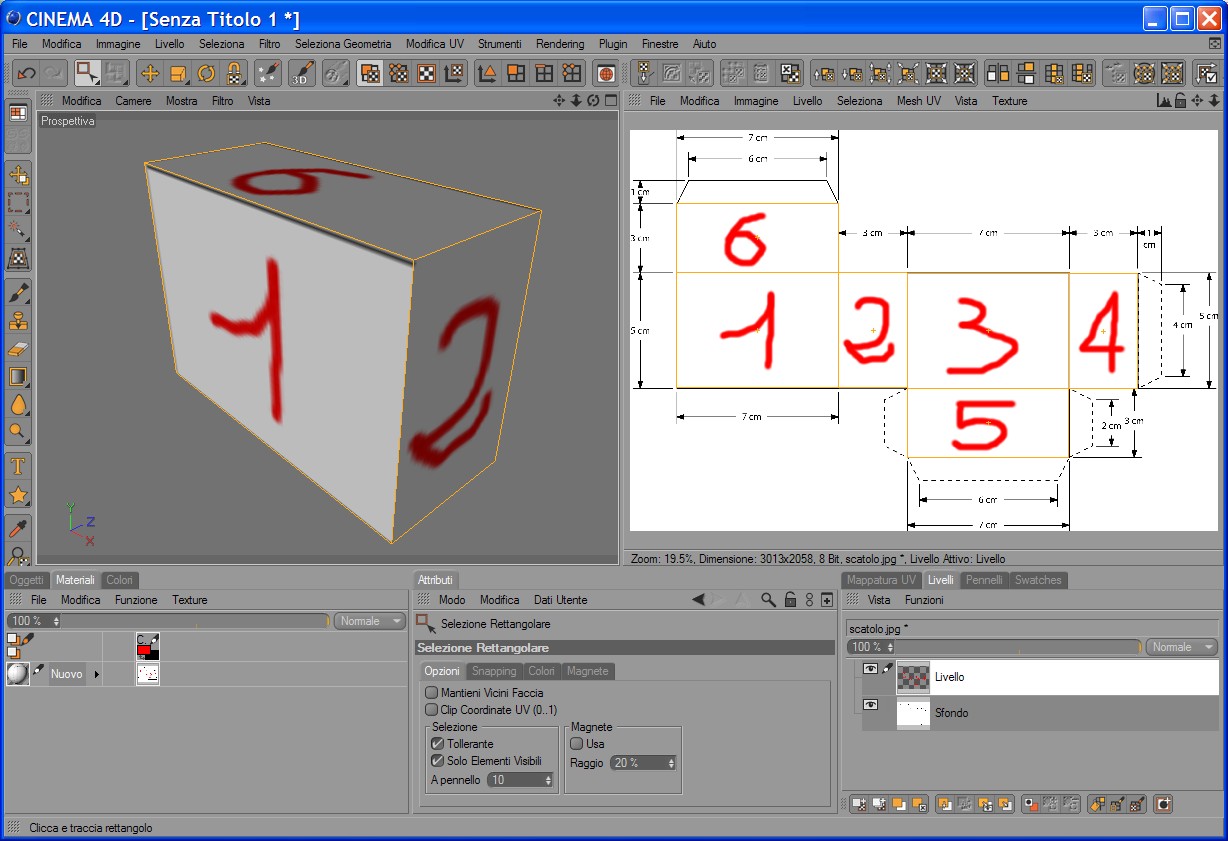Toggle the Mantieni Vicini Faccia checkbox
Viewport: 1228px width, 841px height.
(x=432, y=692)
